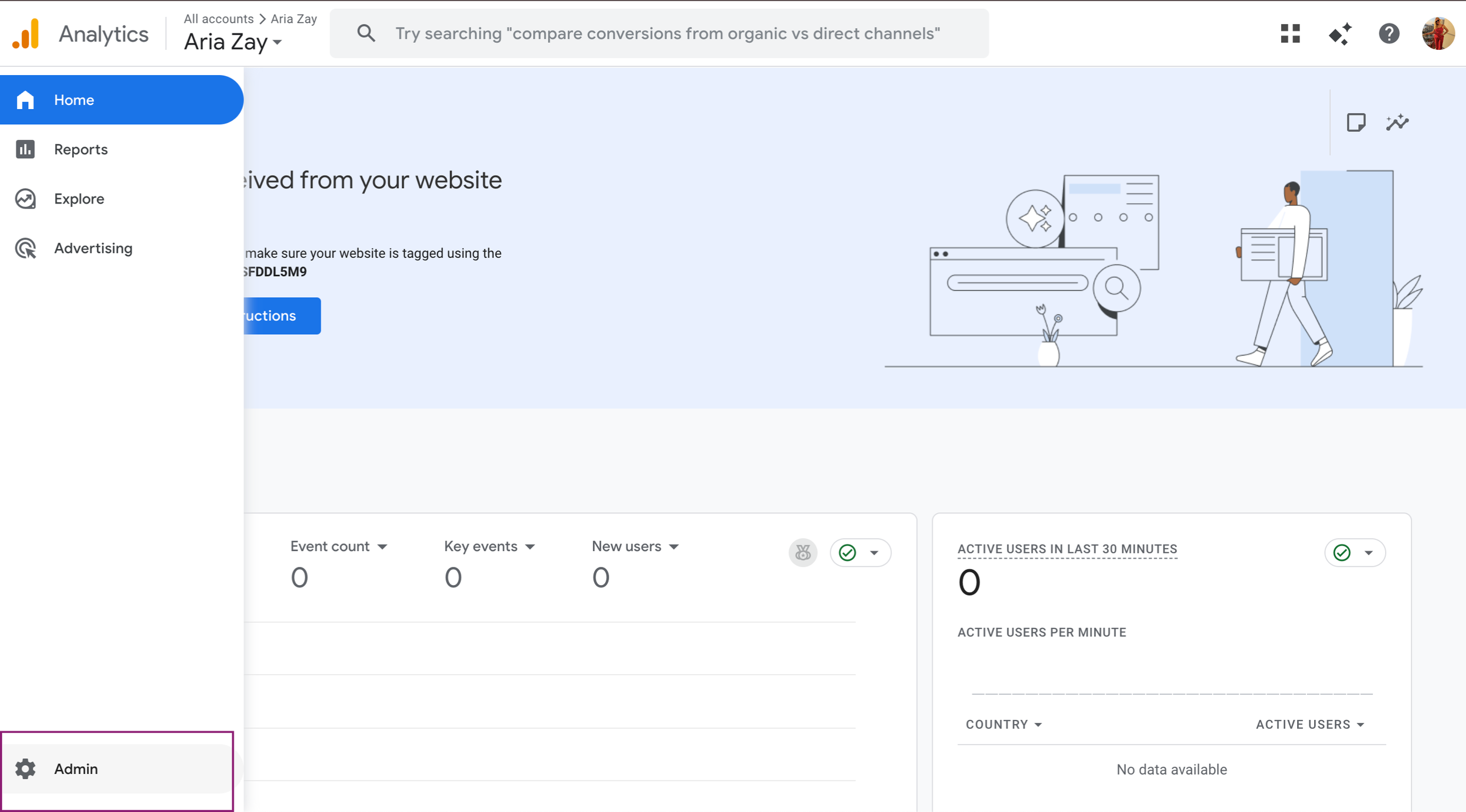Open data quality check dropdown on metrics card

860,552
